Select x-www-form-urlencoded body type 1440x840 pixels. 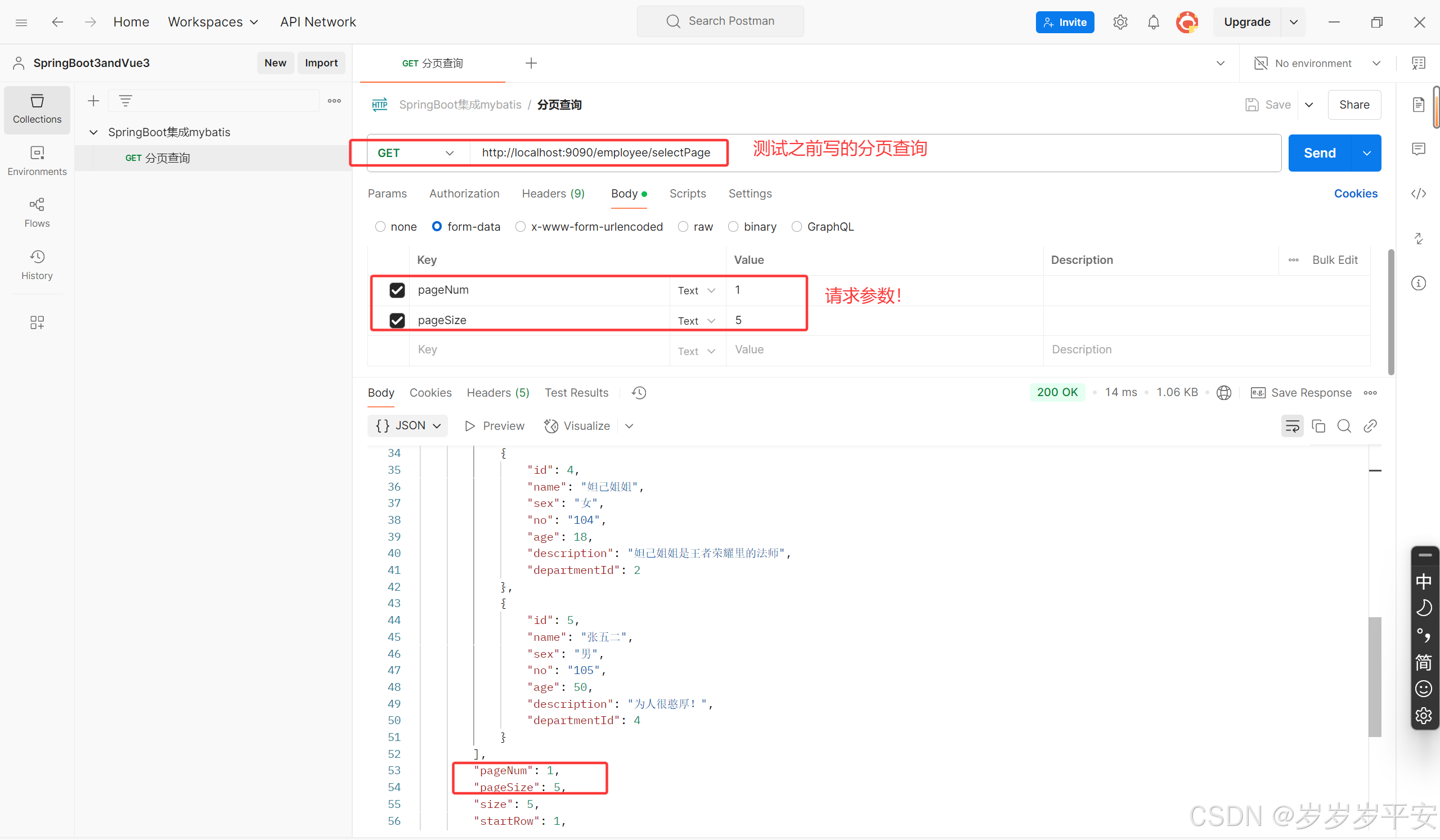(520, 226)
